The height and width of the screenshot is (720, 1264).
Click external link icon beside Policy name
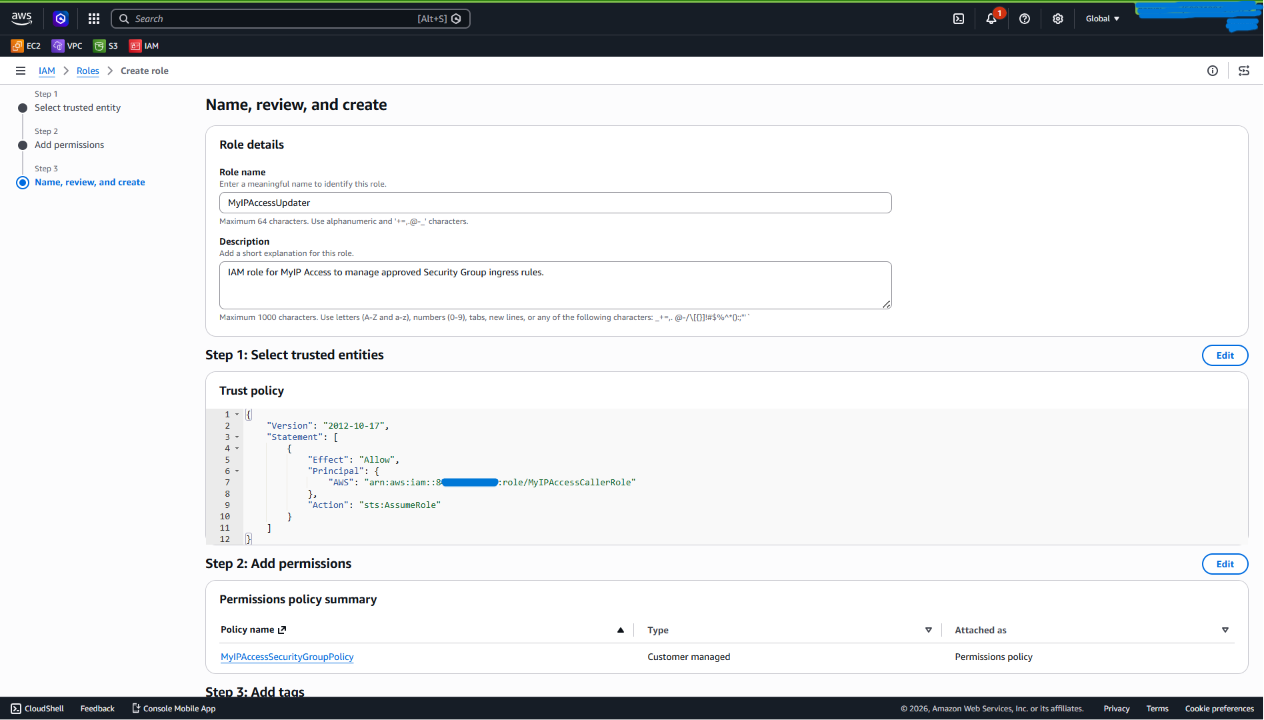coord(282,630)
